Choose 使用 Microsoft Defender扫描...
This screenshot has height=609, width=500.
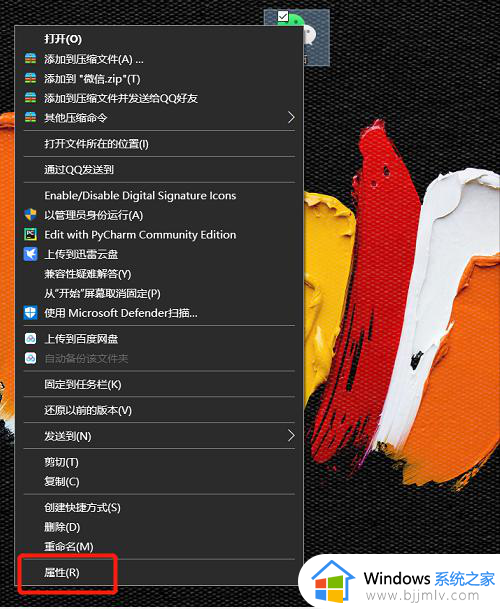159,313
